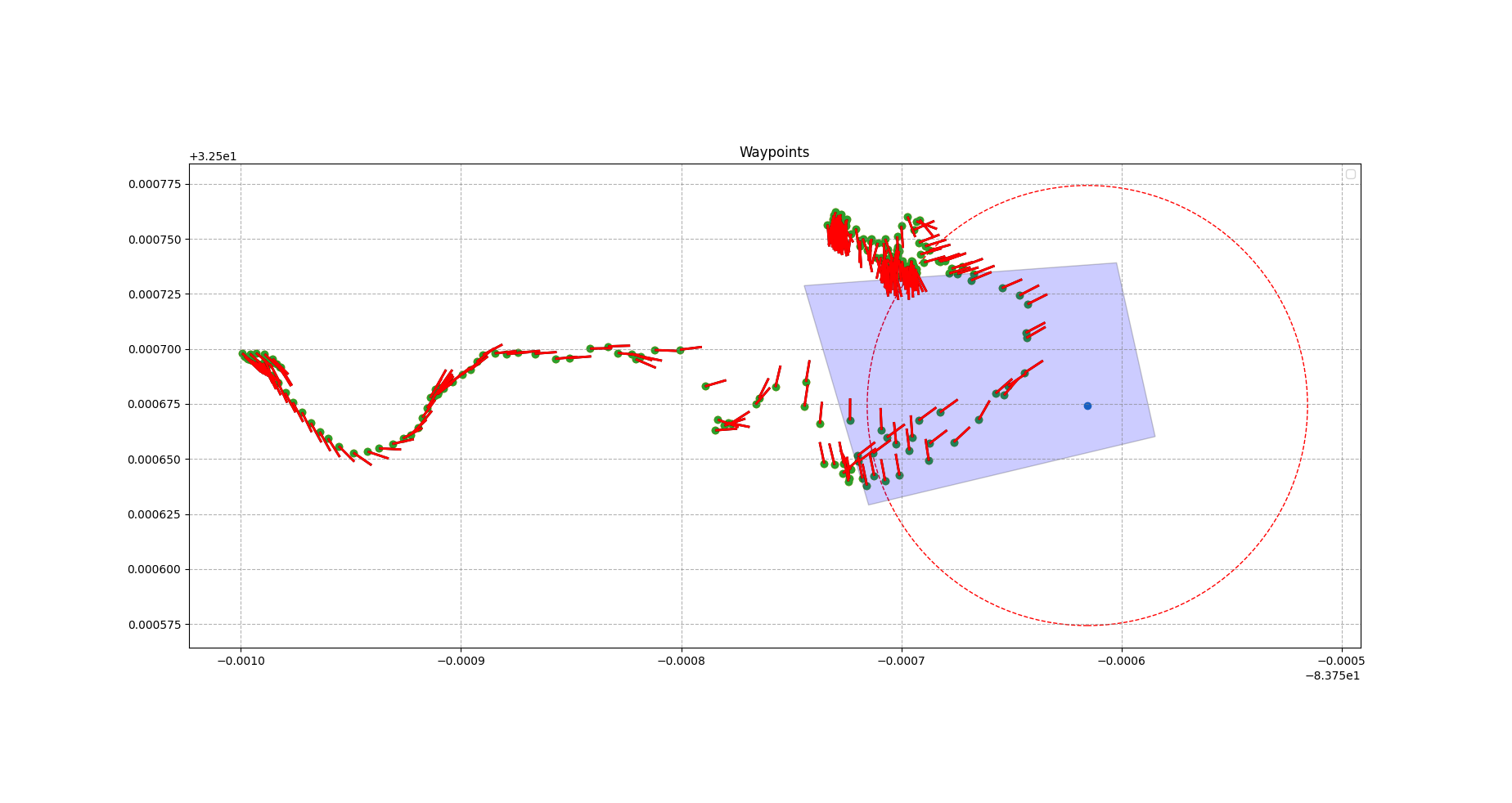Image resolution: width=1512 pixels, height=803 pixels.
Task: Click the y-axis tick label 0.000700
Action: point(155,350)
